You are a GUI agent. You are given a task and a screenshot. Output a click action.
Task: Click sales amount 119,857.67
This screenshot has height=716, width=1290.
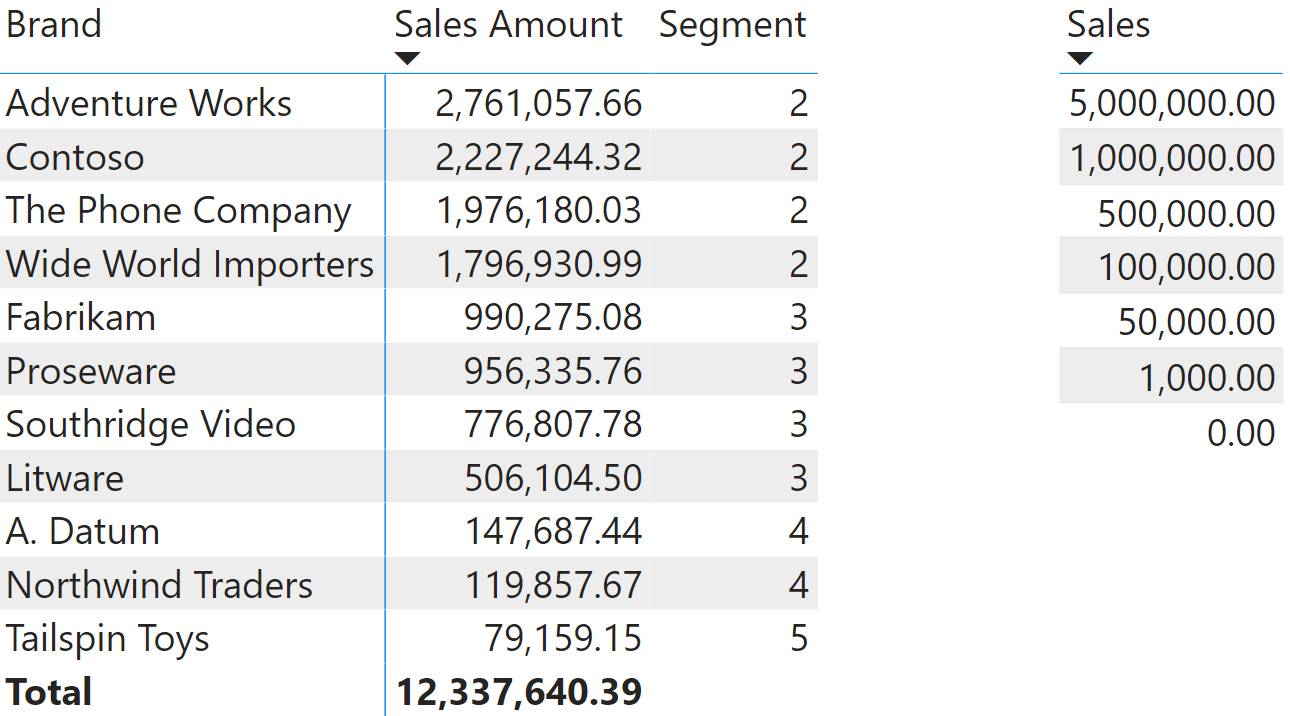click(x=553, y=585)
